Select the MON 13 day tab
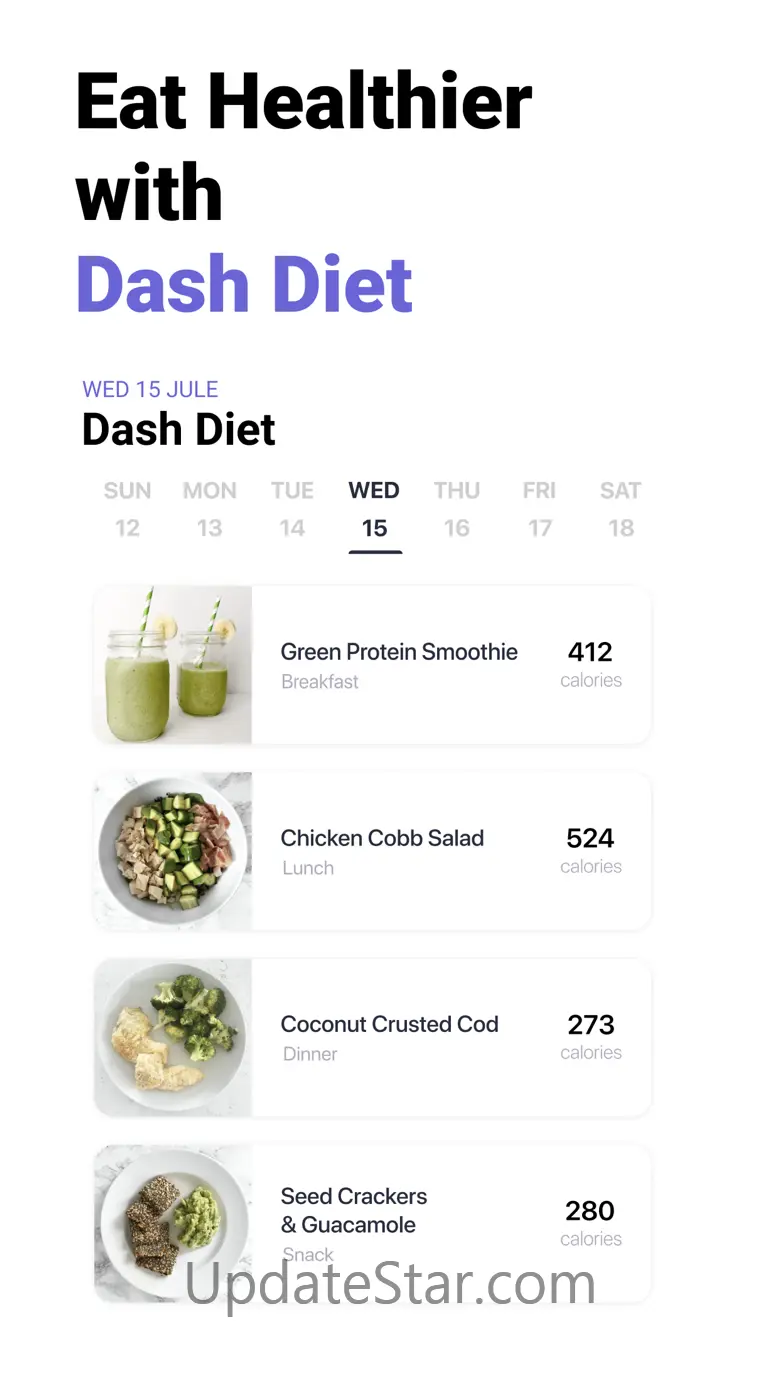This screenshot has height=1387, width=780. (209, 509)
